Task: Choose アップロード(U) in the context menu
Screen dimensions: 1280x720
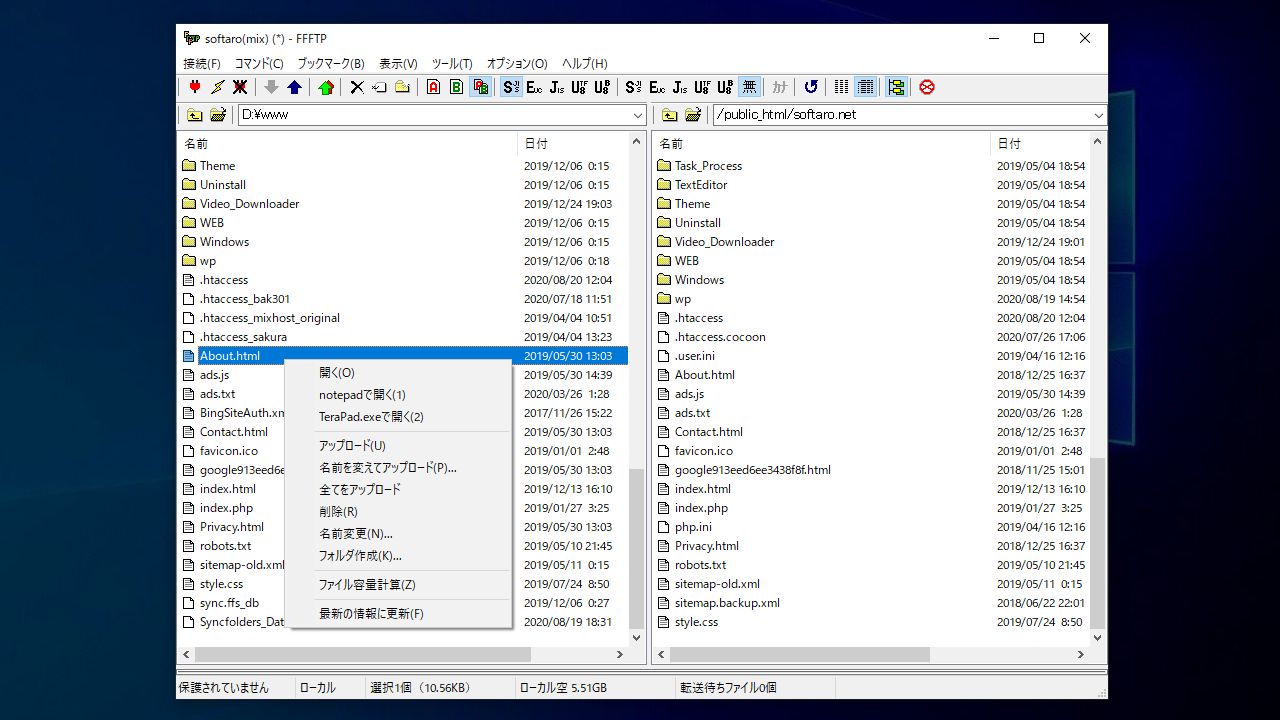Action: 398,446
